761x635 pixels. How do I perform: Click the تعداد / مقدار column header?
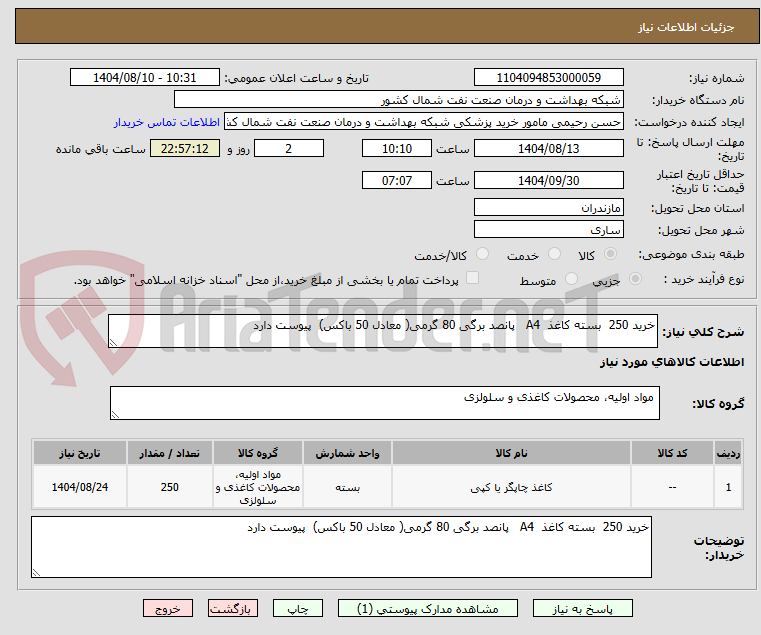[x=169, y=453]
